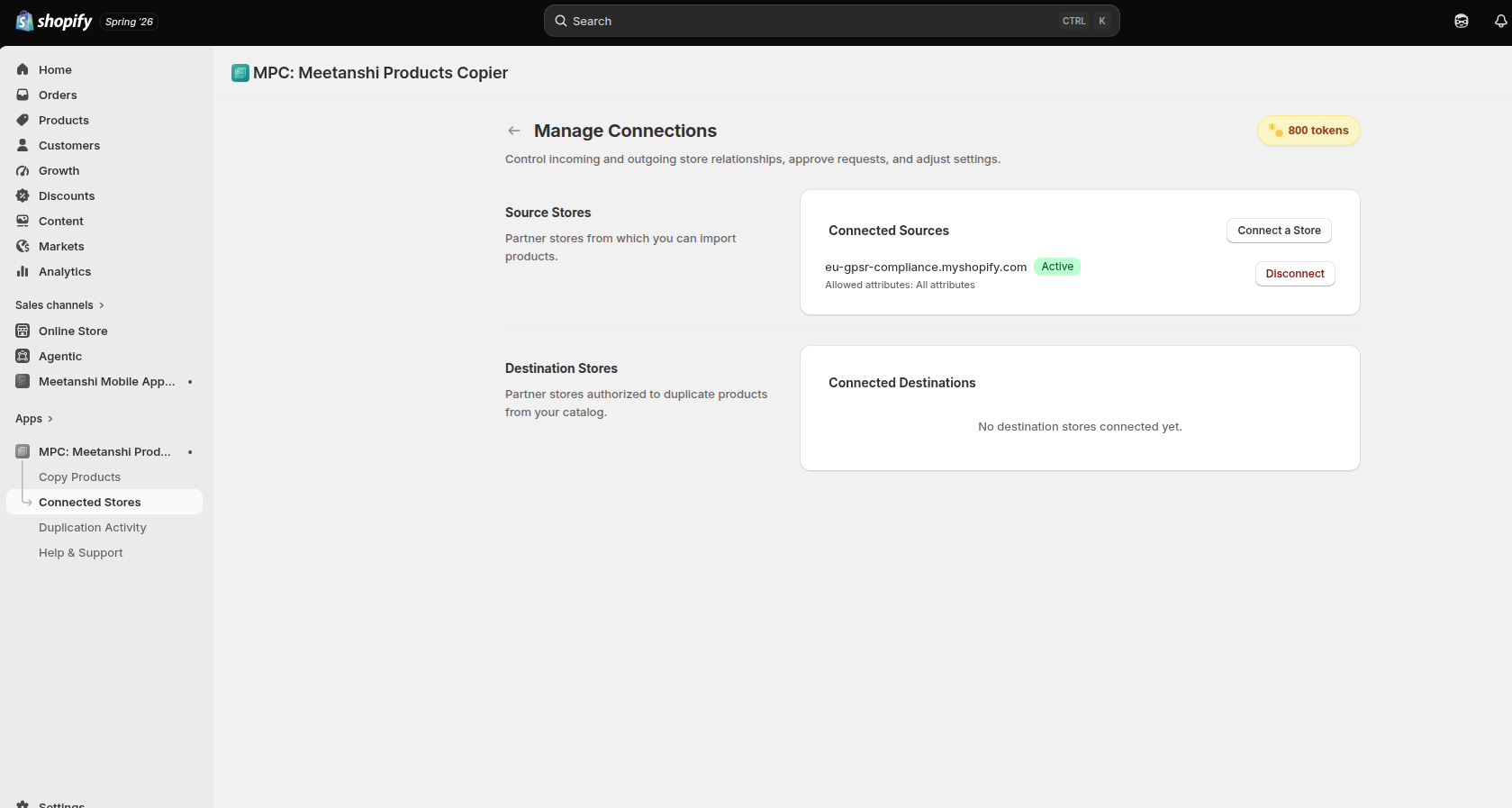1512x808 pixels.
Task: Click the Shopify logo
Action: (x=54, y=21)
